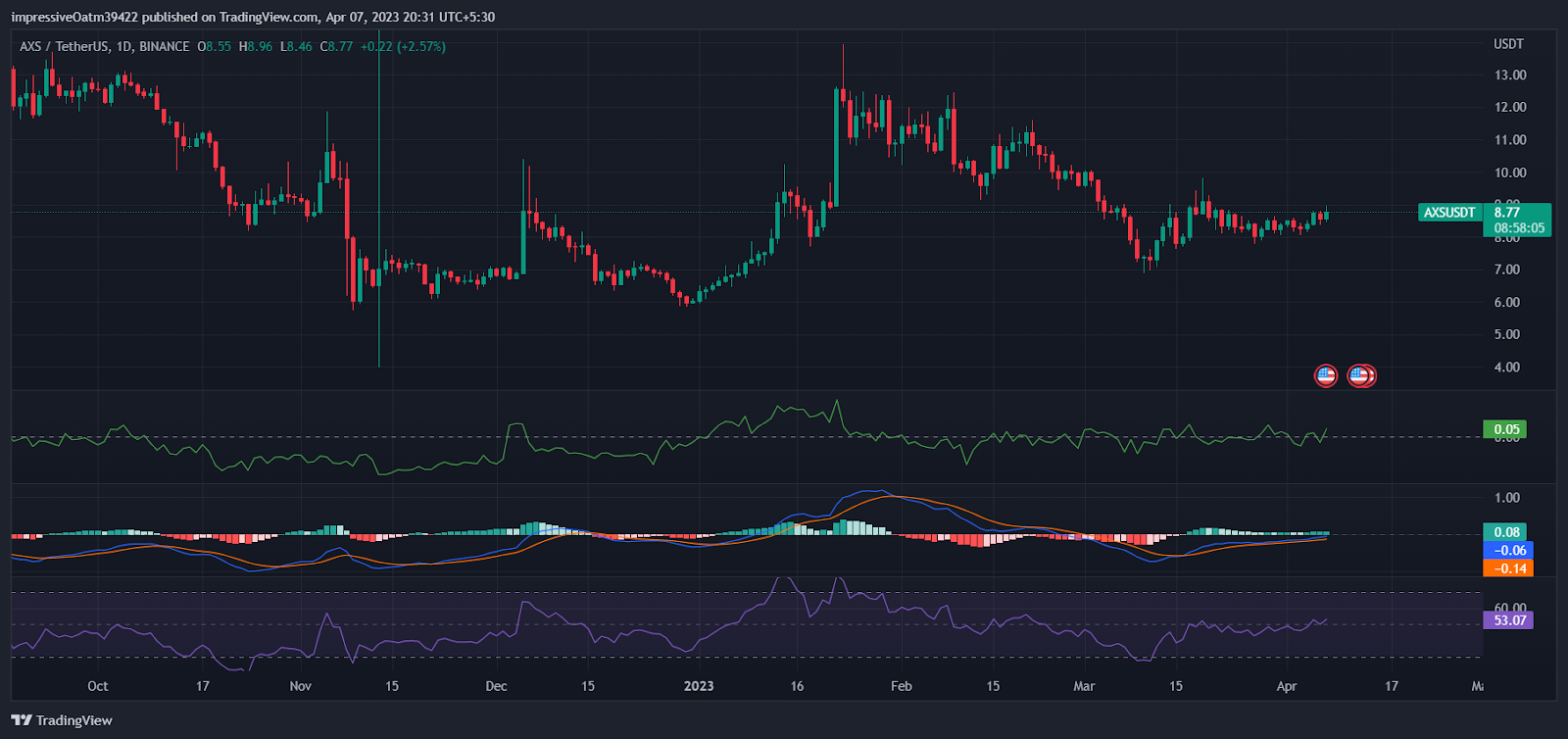This screenshot has height=739, width=1568.
Task: Click the single US flag economic event icon
Action: point(1325,375)
